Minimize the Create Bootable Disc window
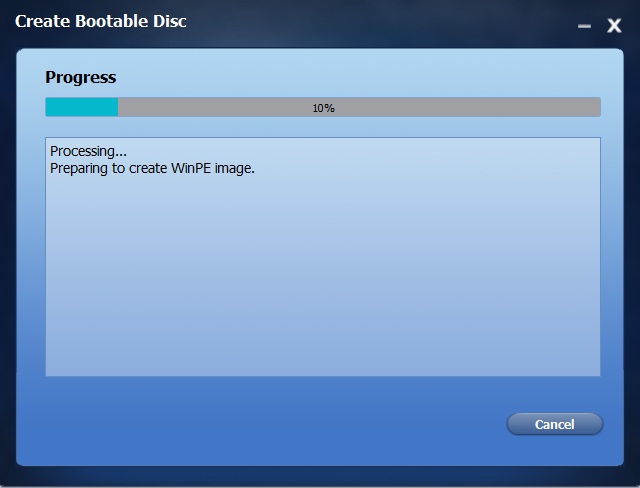The width and height of the screenshot is (640, 488). 584,26
